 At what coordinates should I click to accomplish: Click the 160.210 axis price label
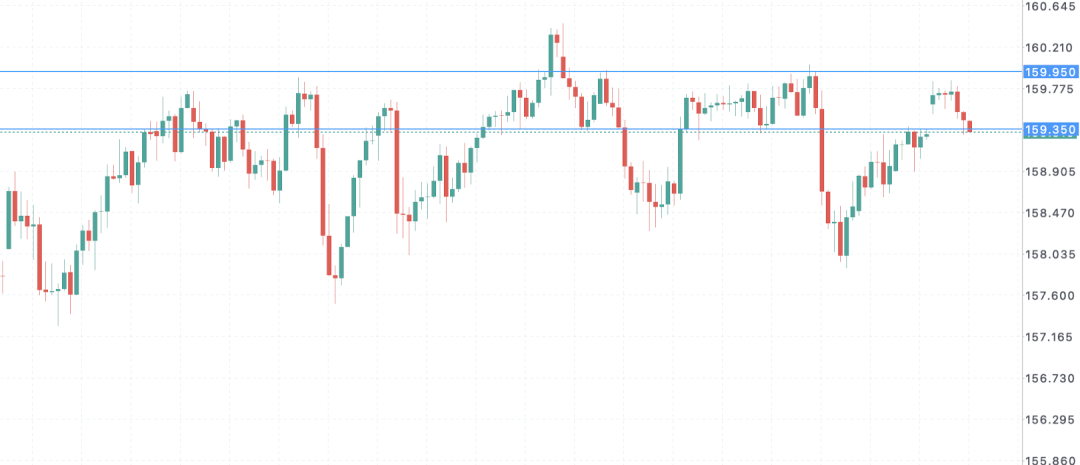pyautogui.click(x=1050, y=48)
